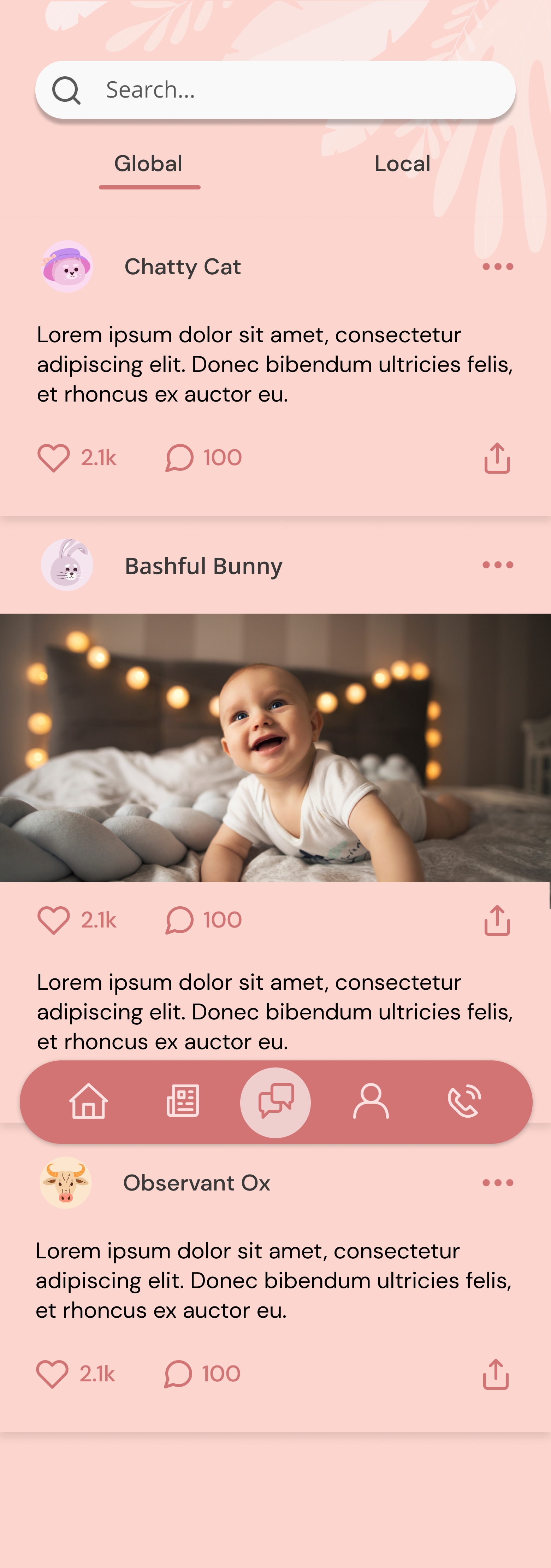Like Observant Ox's post with the heart
Screen dimensions: 551x1568
(52, 1374)
